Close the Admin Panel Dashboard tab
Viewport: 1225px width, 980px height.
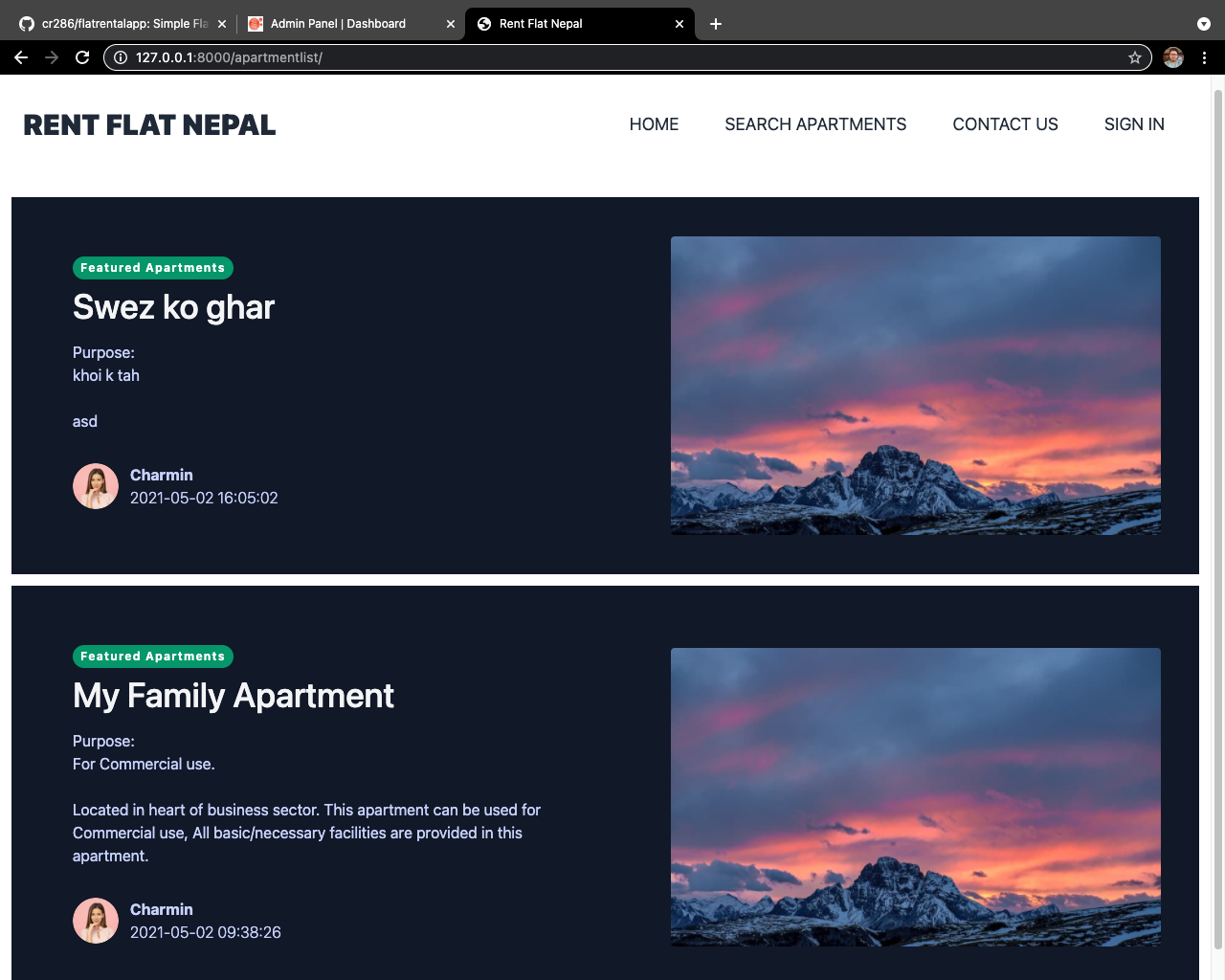[x=451, y=24]
